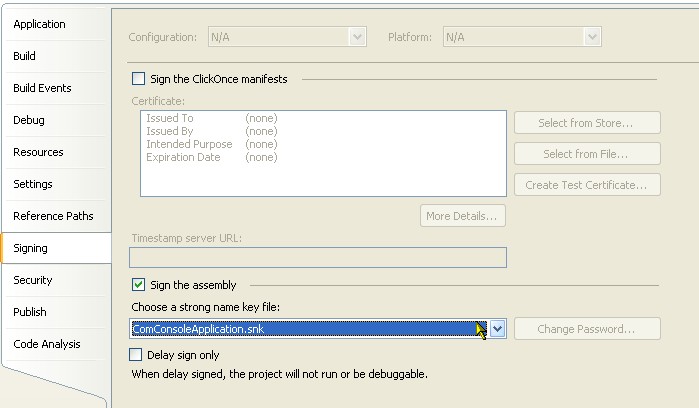Image resolution: width=699 pixels, height=408 pixels.
Task: Open the Platform dropdown
Action: pyautogui.click(x=522, y=37)
